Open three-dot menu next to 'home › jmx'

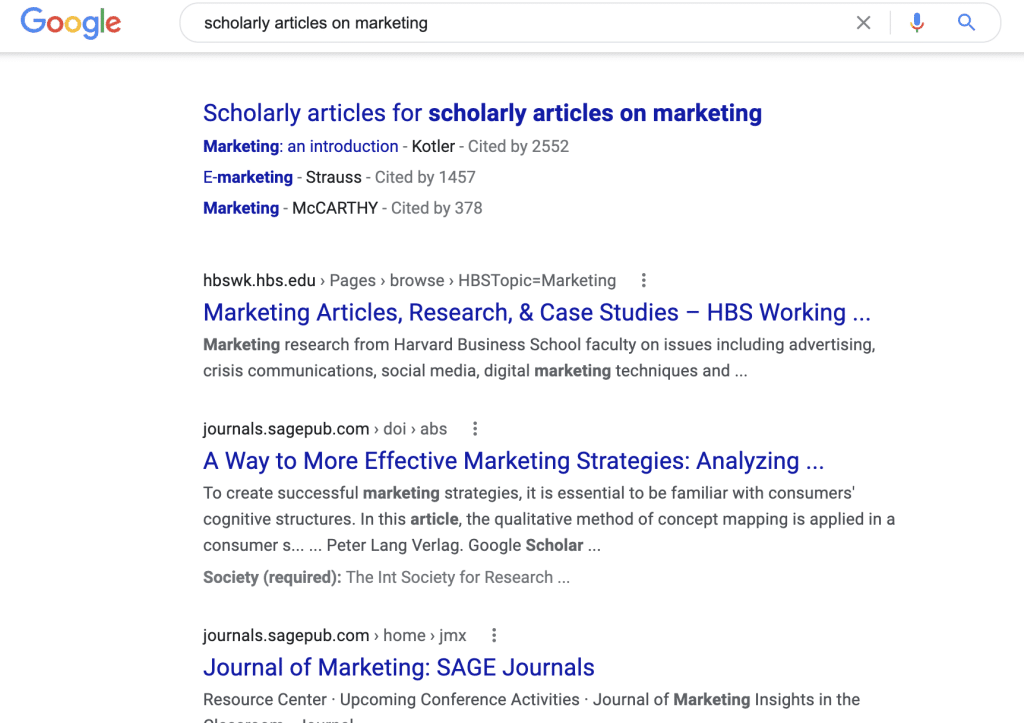click(x=494, y=635)
